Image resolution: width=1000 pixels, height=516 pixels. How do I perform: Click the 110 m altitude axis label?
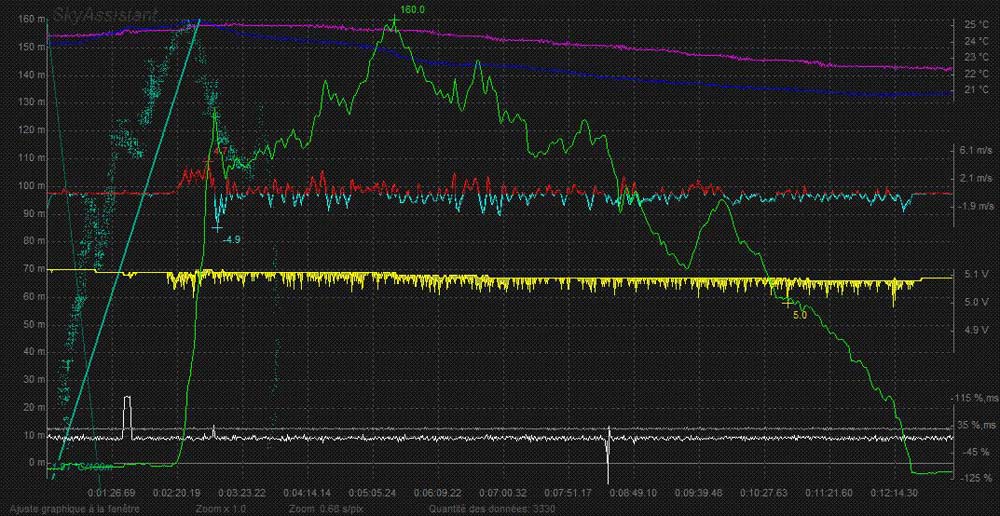tap(32, 158)
